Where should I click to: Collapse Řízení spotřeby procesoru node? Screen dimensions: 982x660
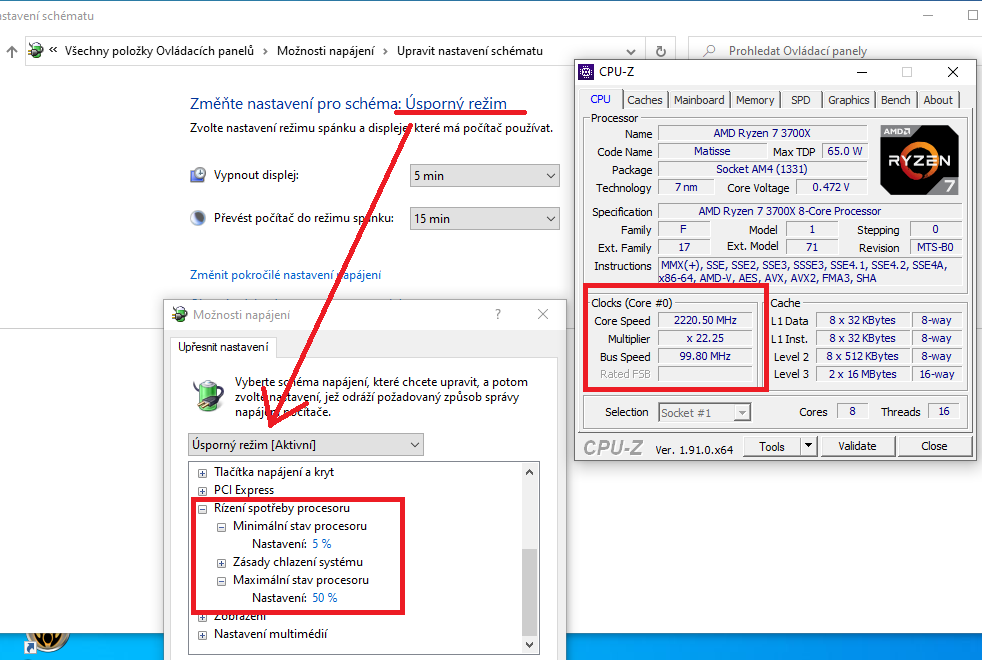tap(202, 509)
